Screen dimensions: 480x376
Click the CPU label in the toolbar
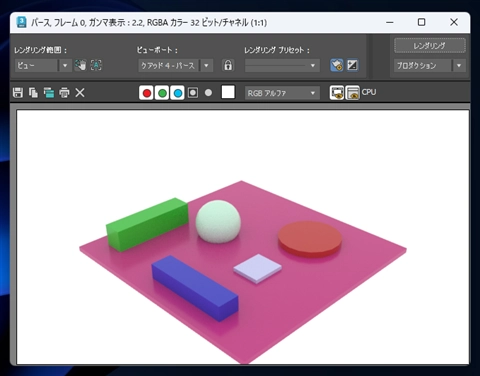coord(369,92)
